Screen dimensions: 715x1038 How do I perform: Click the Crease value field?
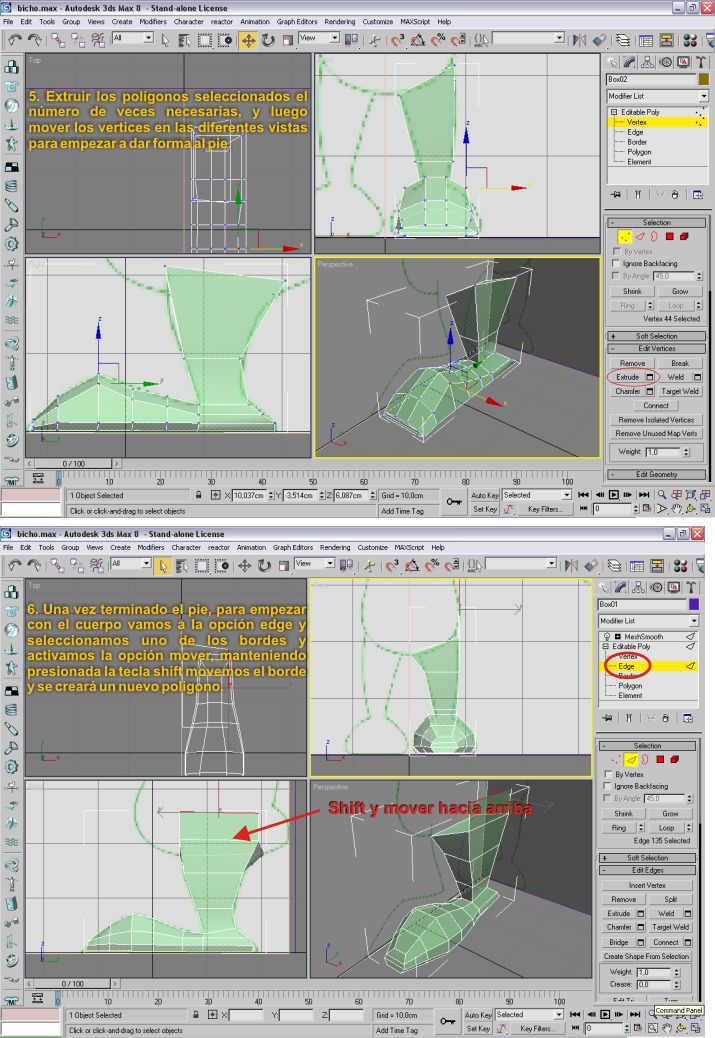tap(654, 984)
